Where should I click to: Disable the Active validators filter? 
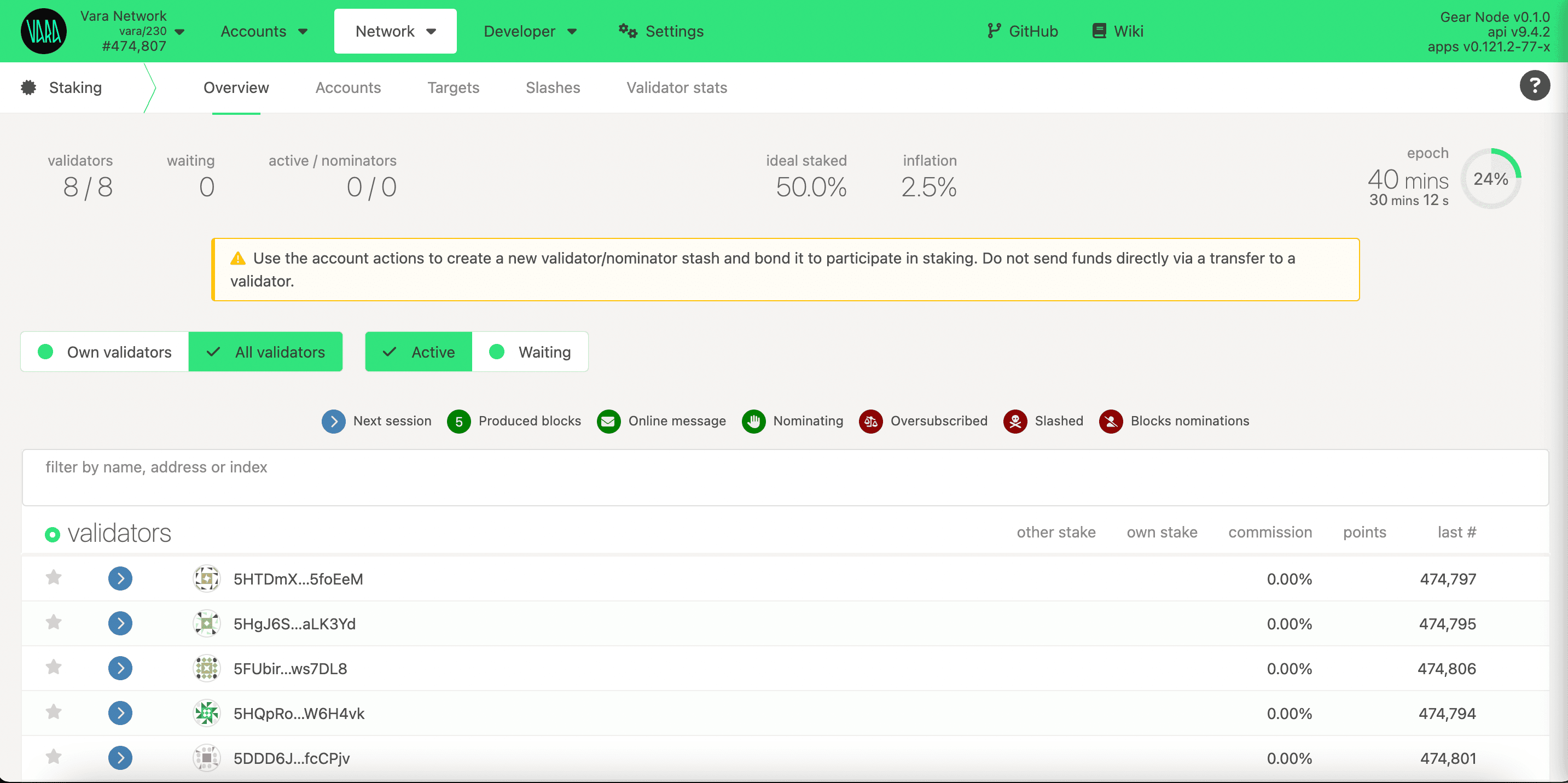[417, 352]
